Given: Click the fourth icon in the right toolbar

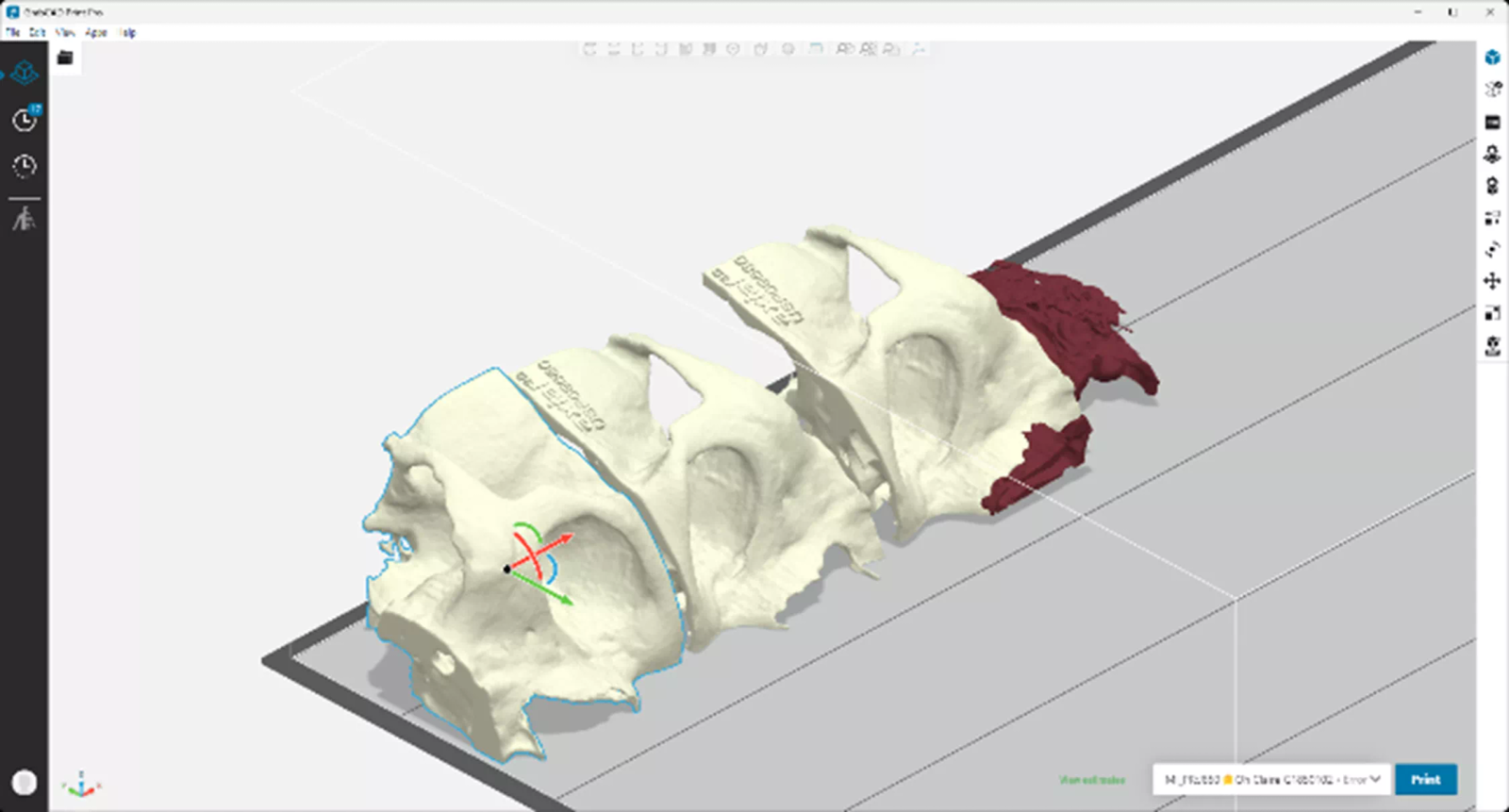Looking at the screenshot, I should pyautogui.click(x=1492, y=154).
